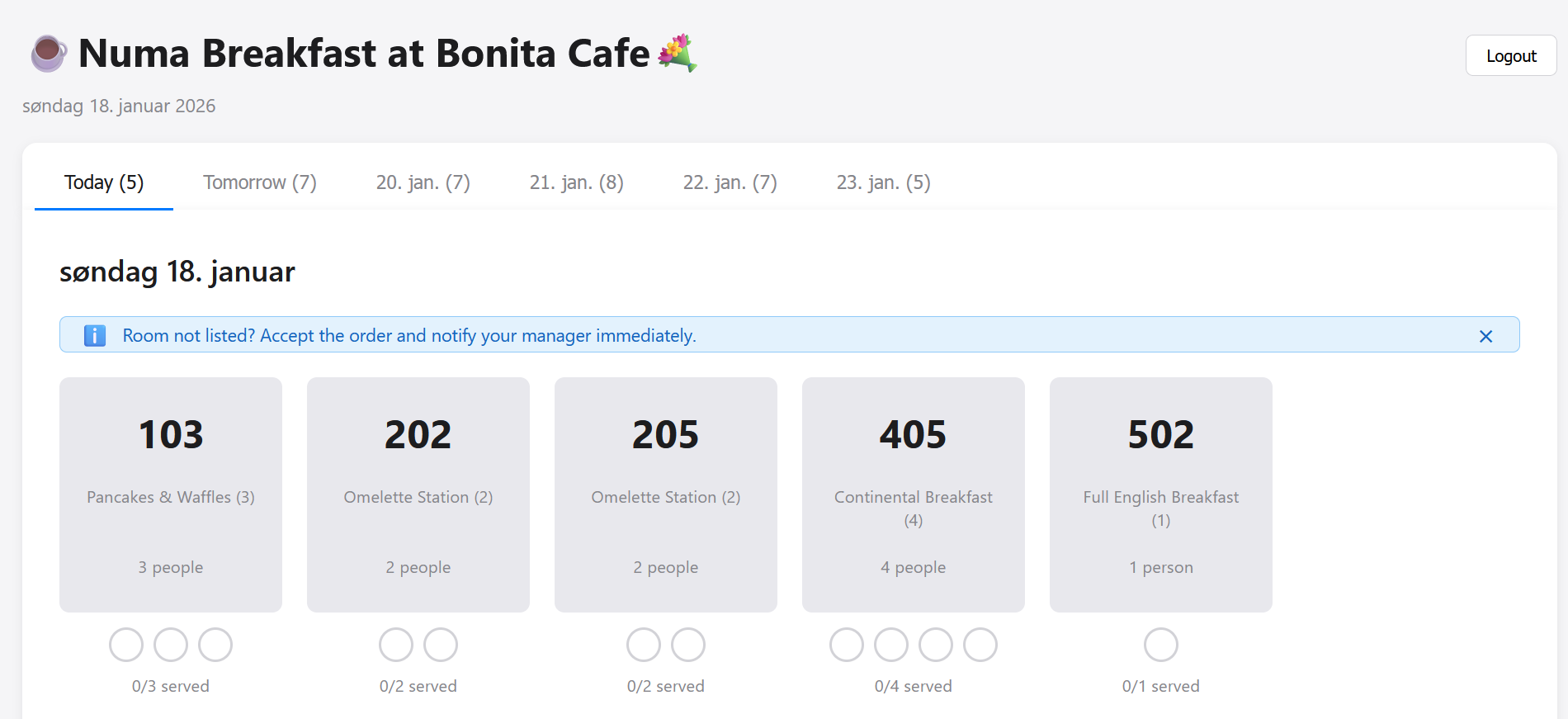Mark the first guest served for room 103
This screenshot has width=1568, height=719.
coord(125,645)
